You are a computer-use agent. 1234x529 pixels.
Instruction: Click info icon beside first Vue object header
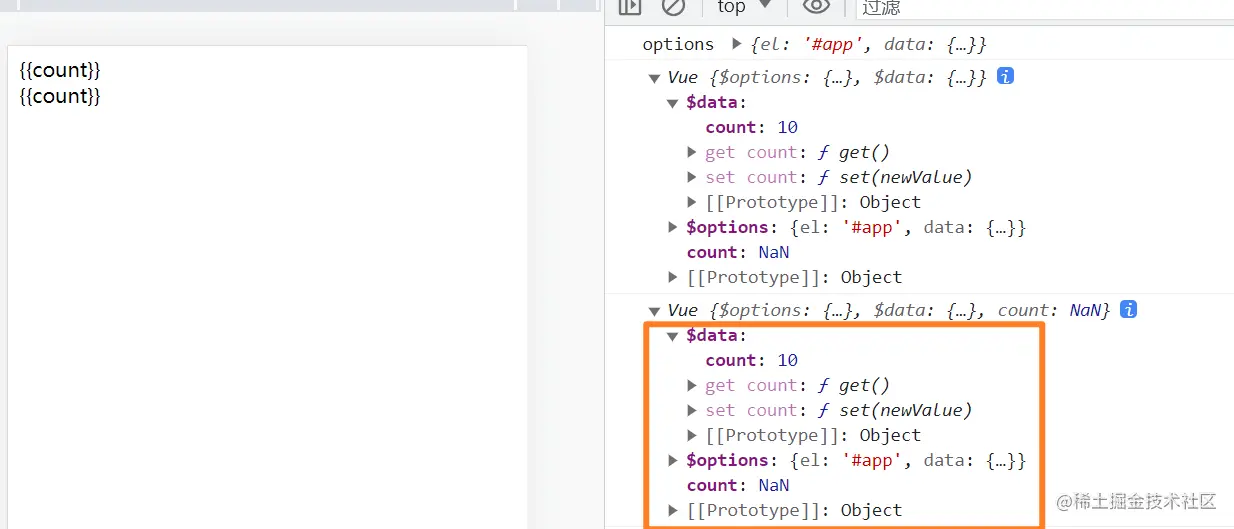(x=1006, y=76)
